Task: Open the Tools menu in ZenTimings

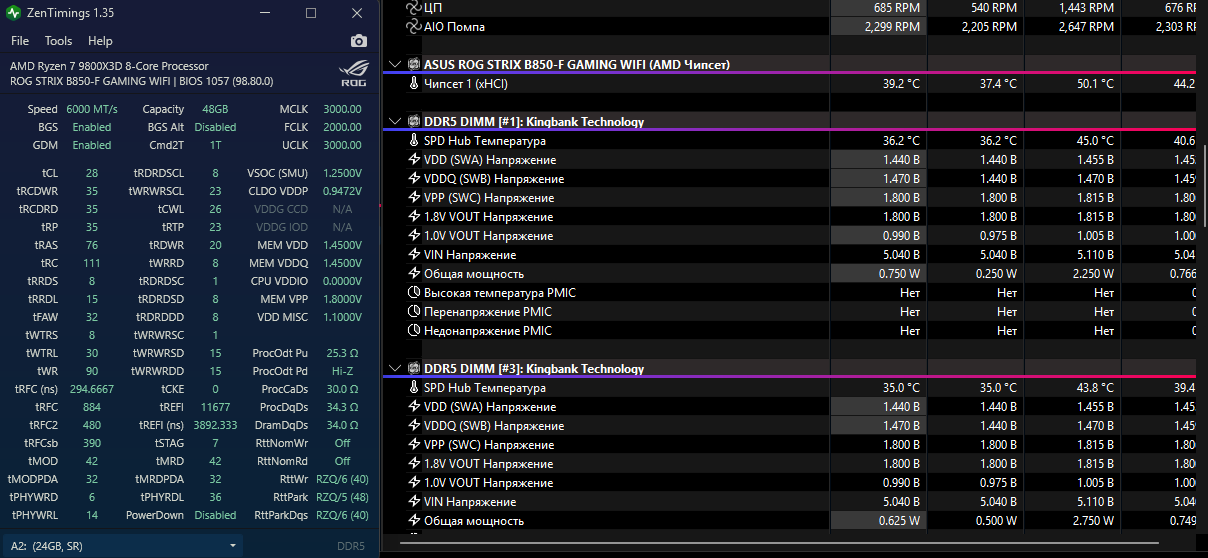Action: click(x=59, y=41)
